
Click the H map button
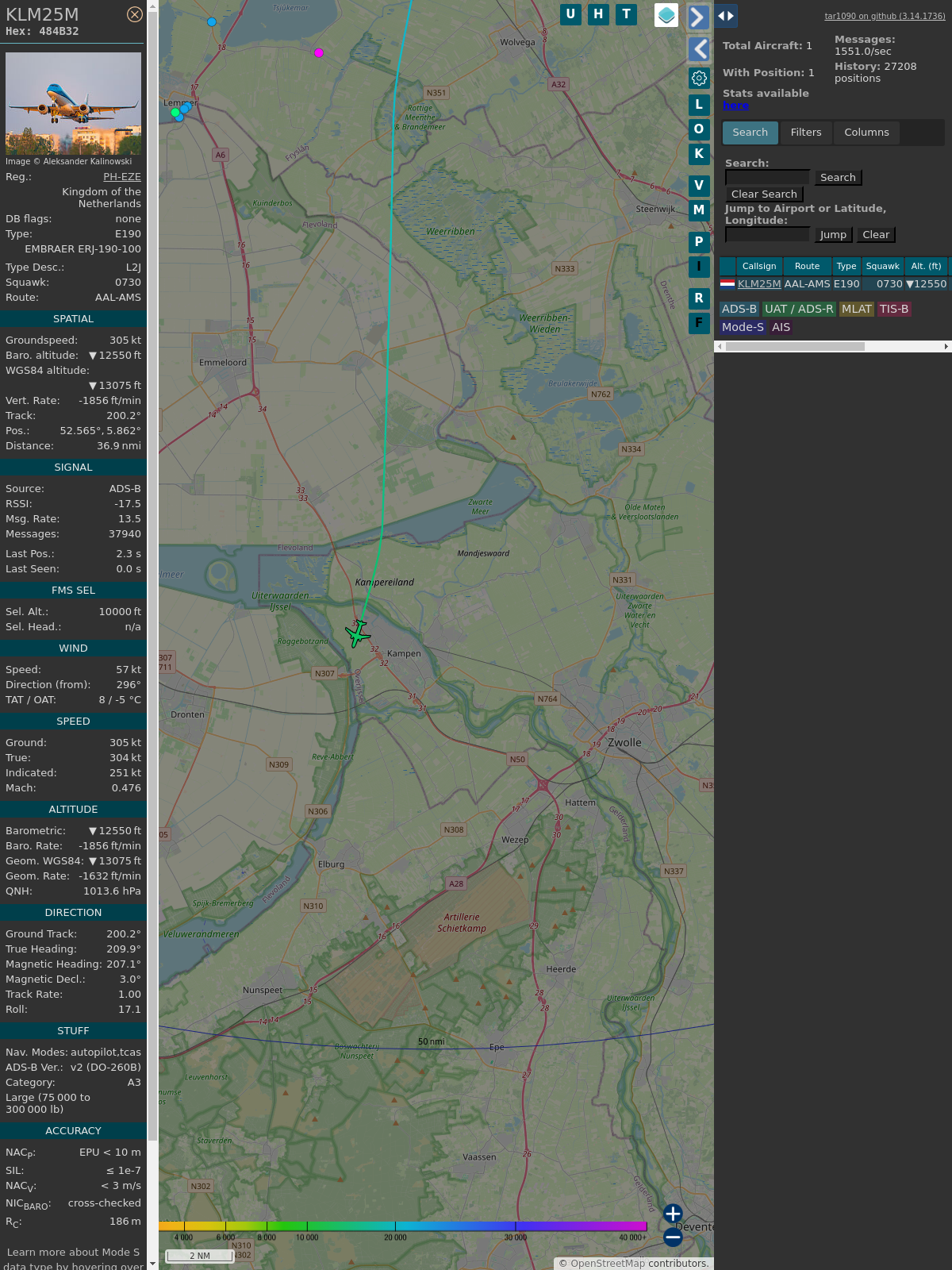[x=598, y=14]
